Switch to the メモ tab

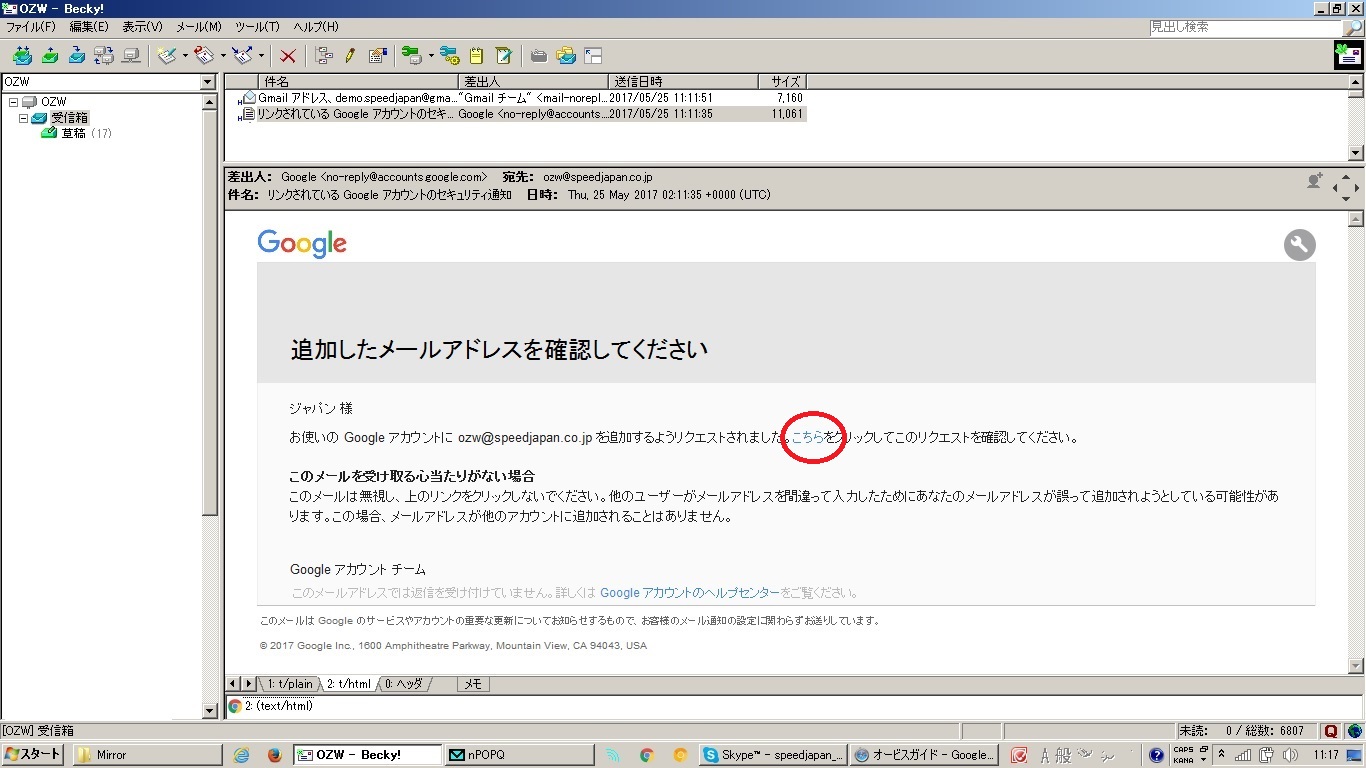(473, 684)
